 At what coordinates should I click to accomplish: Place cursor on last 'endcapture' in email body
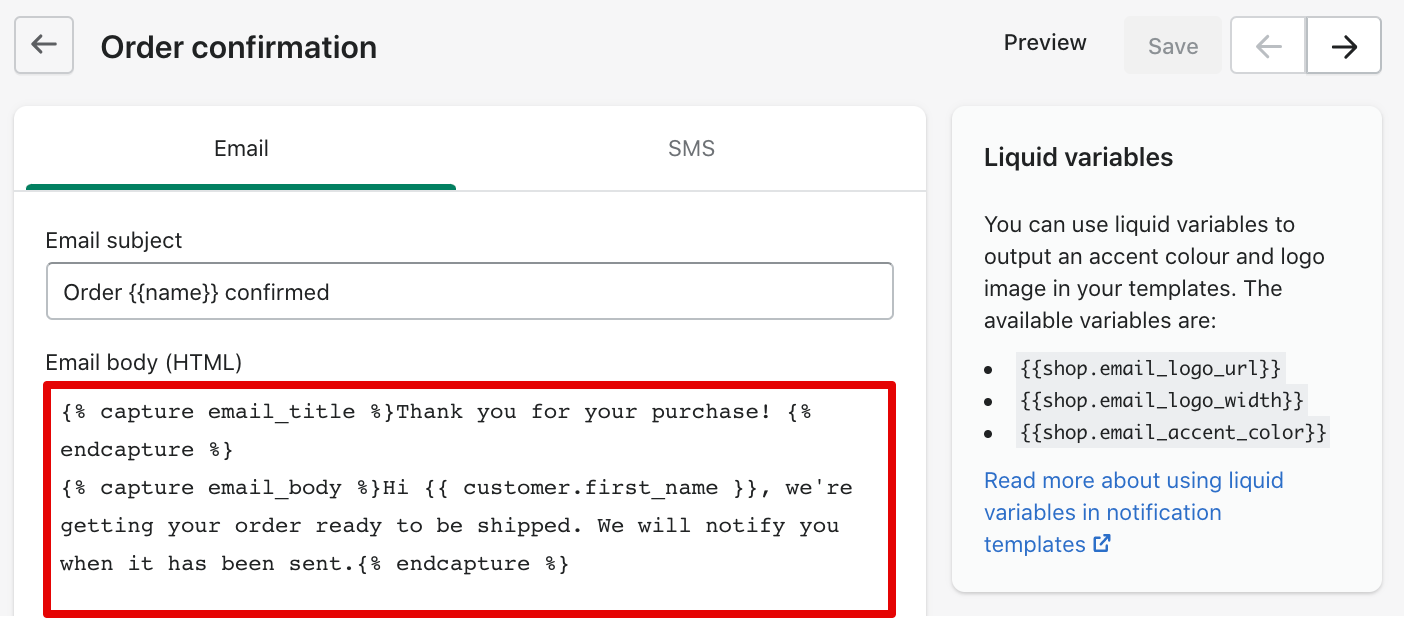pyautogui.click(x=463, y=564)
